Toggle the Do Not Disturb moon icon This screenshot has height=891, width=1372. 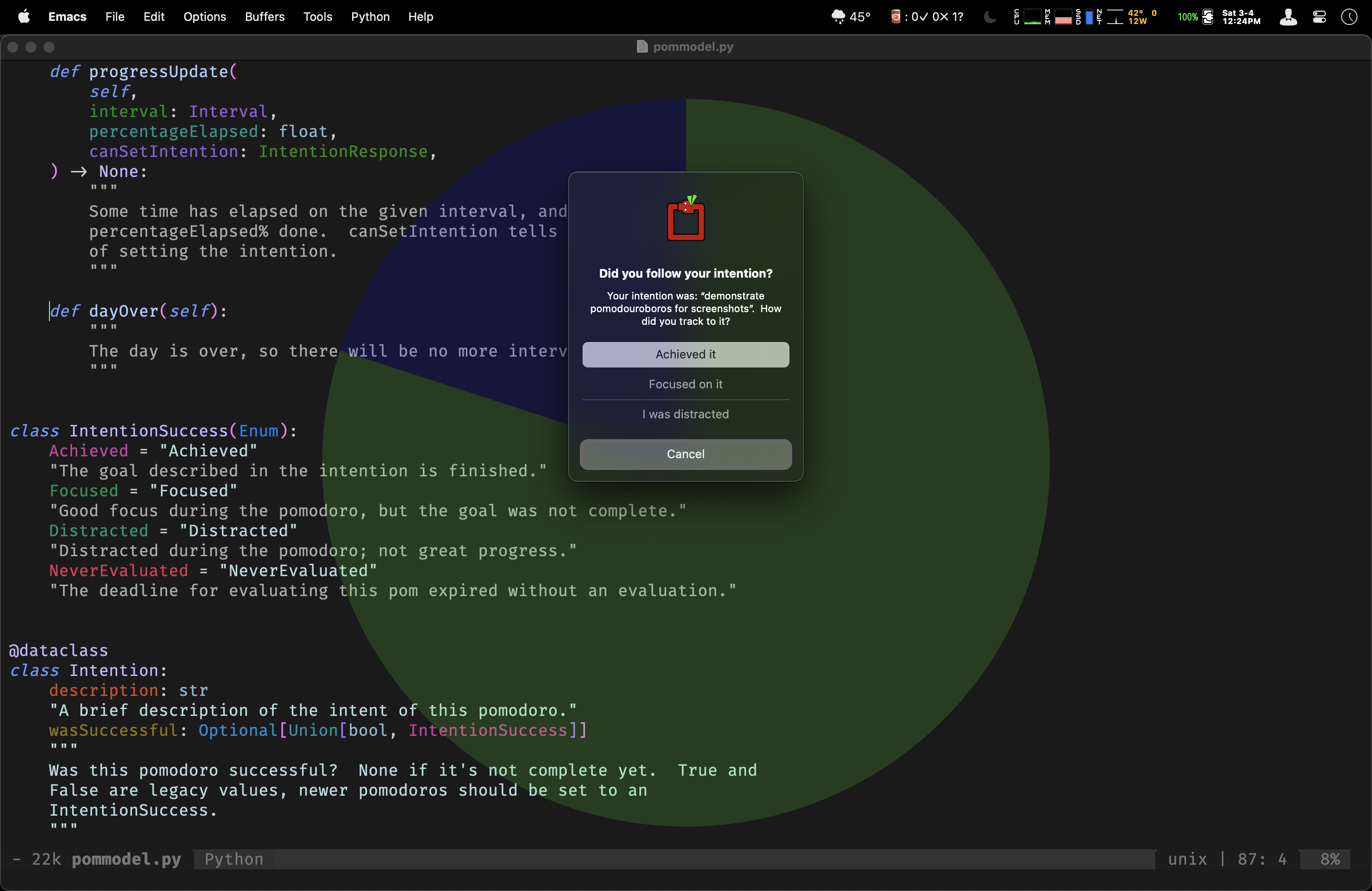coord(990,17)
